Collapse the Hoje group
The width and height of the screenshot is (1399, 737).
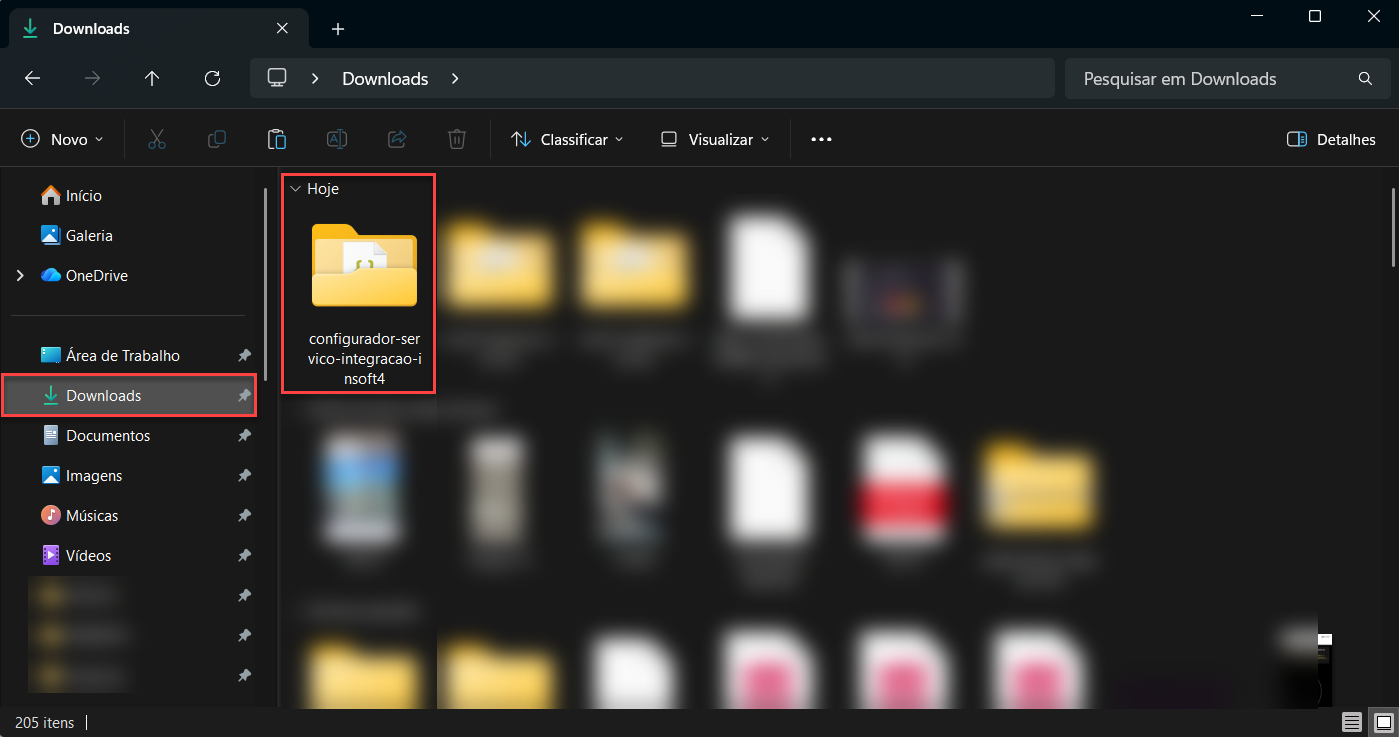point(295,189)
